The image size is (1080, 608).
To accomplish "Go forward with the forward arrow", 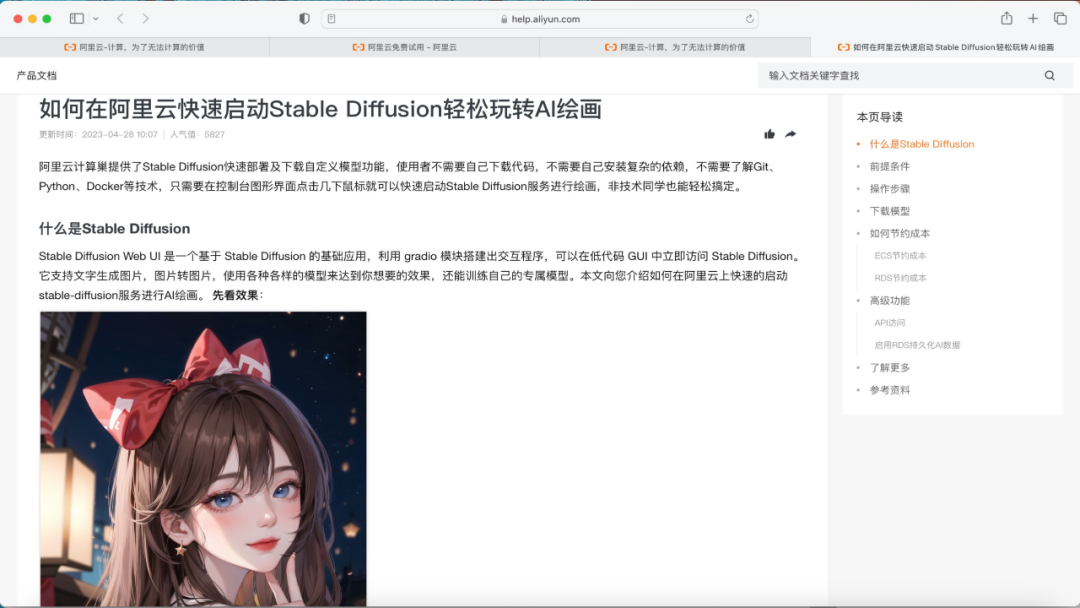I will 145,19.
